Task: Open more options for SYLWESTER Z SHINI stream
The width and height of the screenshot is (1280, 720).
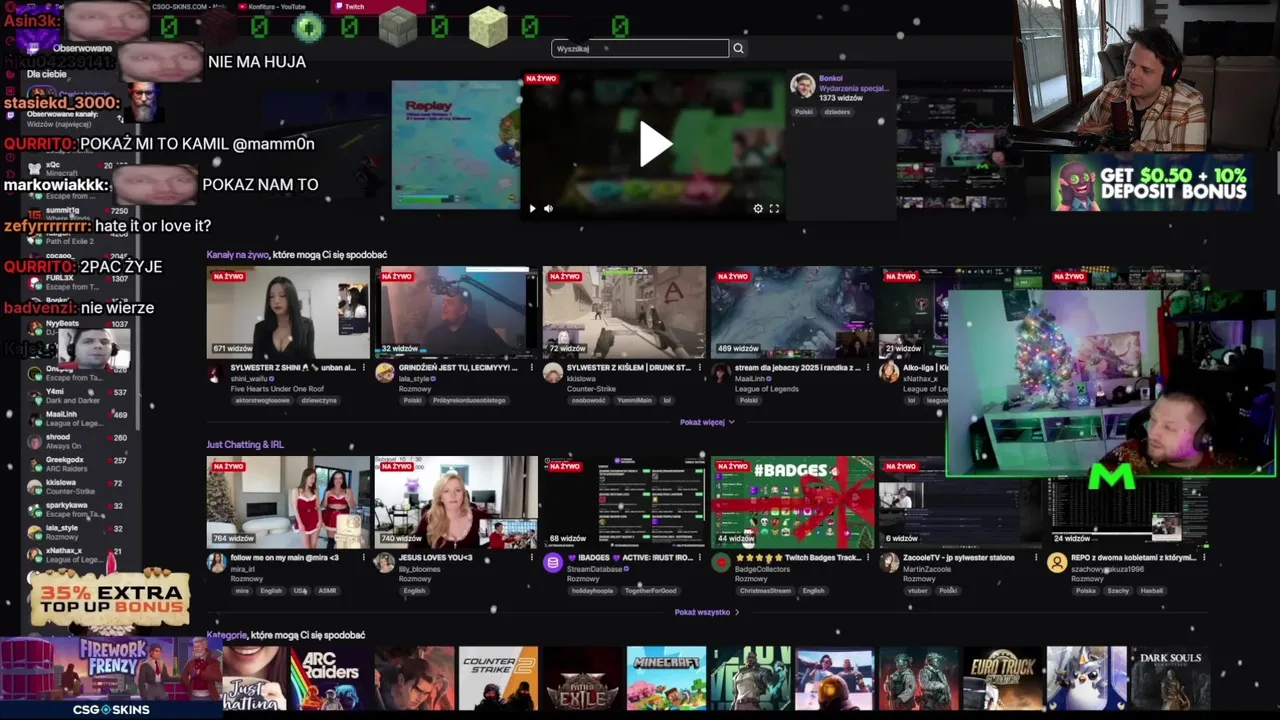Action: (364, 368)
